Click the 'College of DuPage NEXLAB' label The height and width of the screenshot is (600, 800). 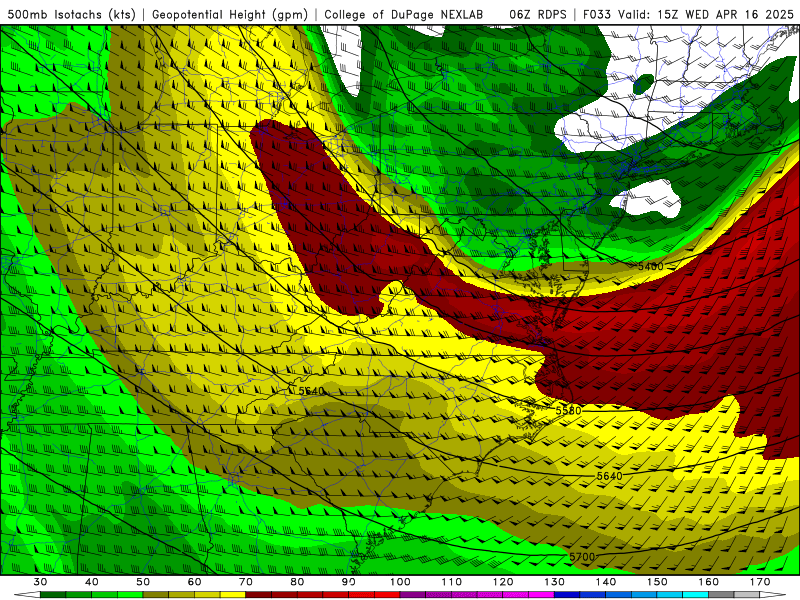click(x=404, y=14)
